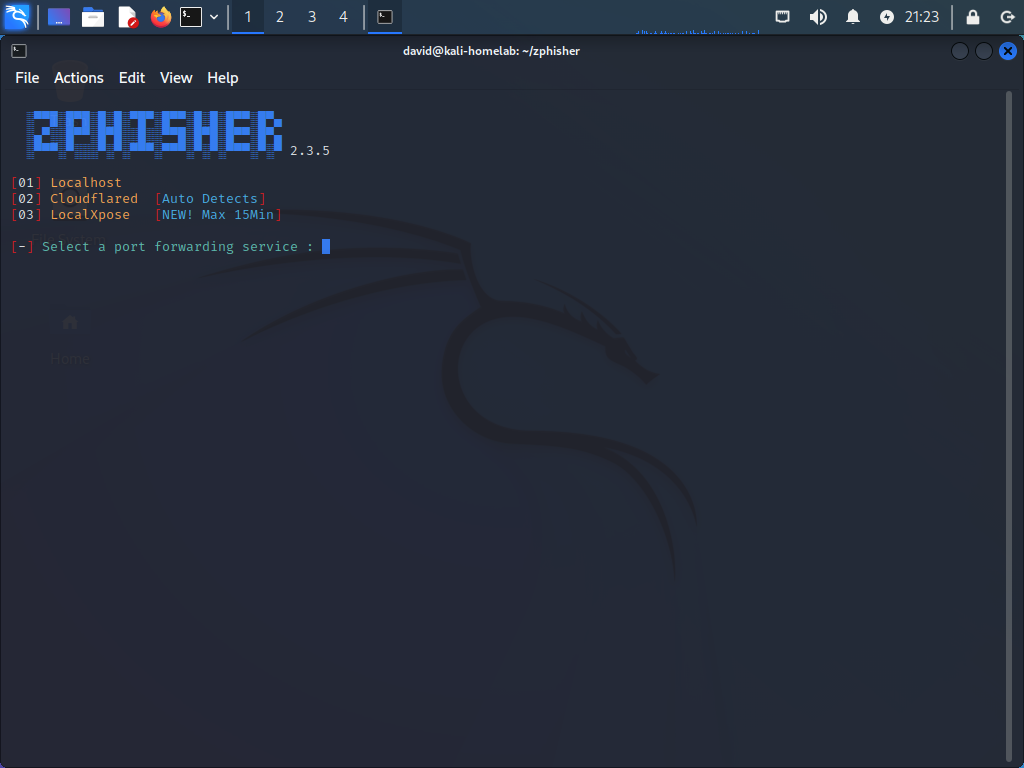1024x768 pixels.
Task: Open the View menu
Action: [x=176, y=78]
